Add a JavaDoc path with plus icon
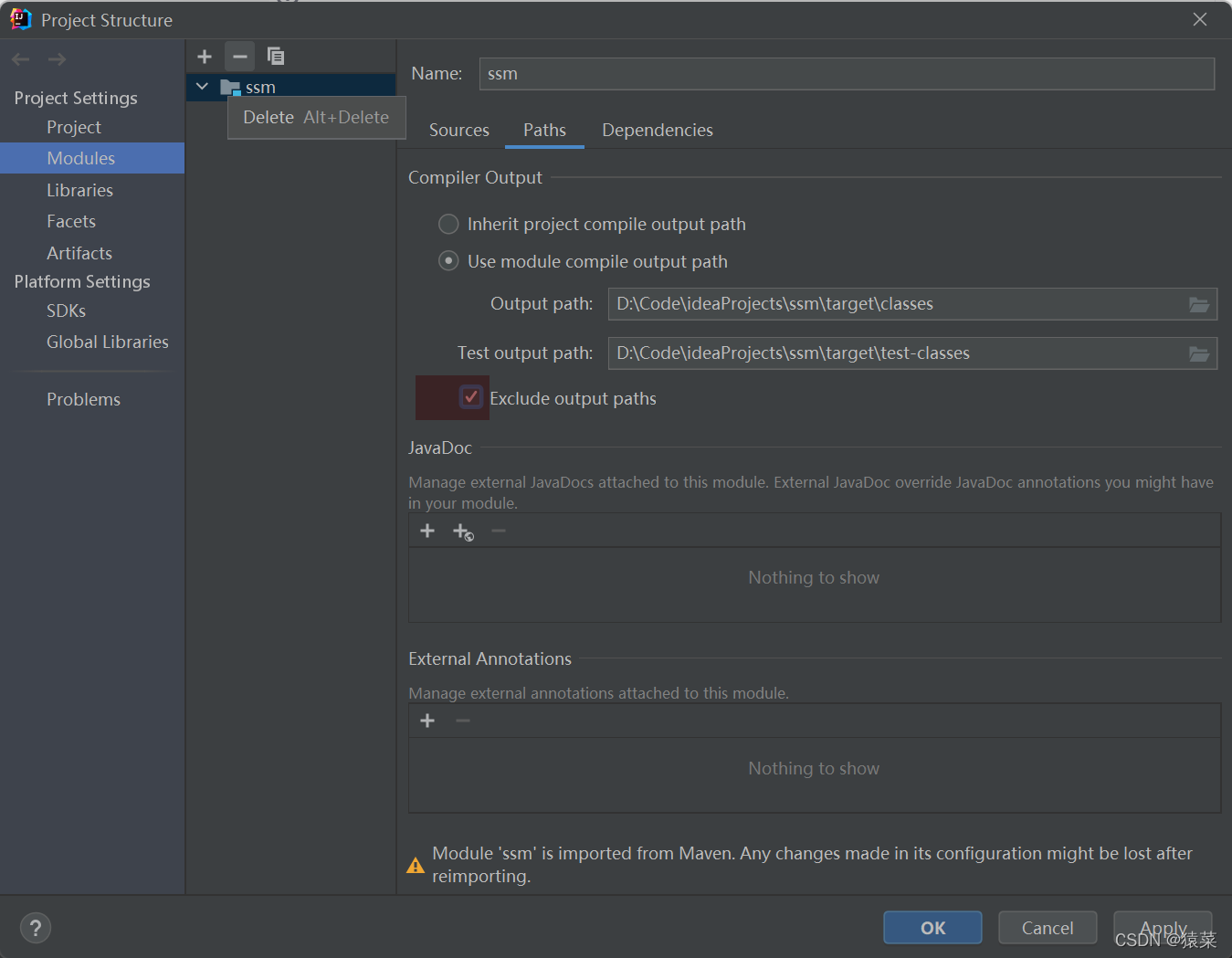Image resolution: width=1232 pixels, height=958 pixels. pos(427,531)
